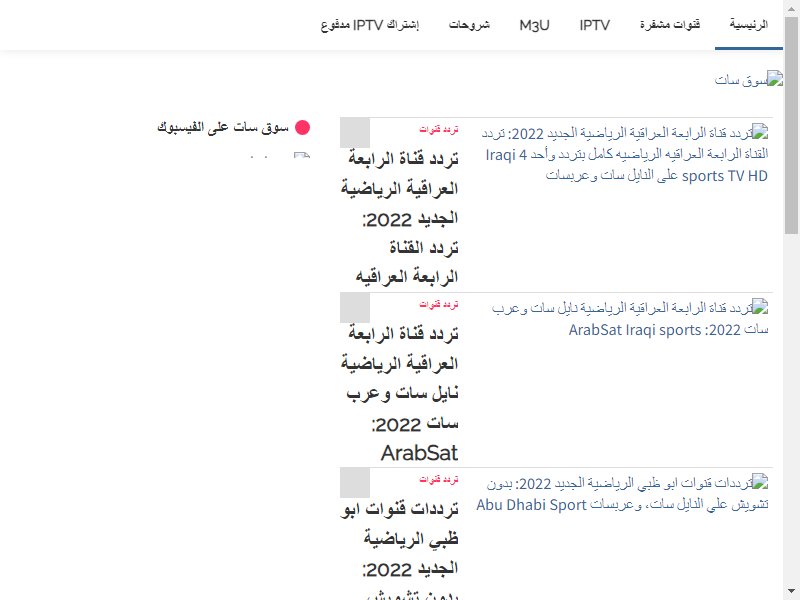This screenshot has width=800, height=600.
Task: Click gray thumbnail beside ArabSat headline
Action: click(x=355, y=308)
